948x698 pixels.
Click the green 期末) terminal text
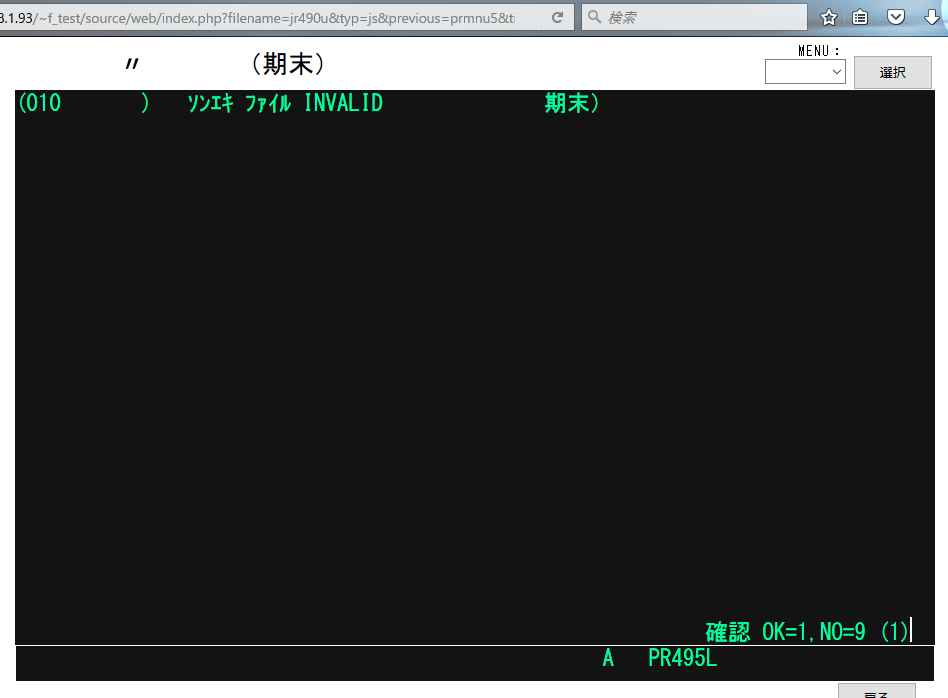[x=572, y=103]
